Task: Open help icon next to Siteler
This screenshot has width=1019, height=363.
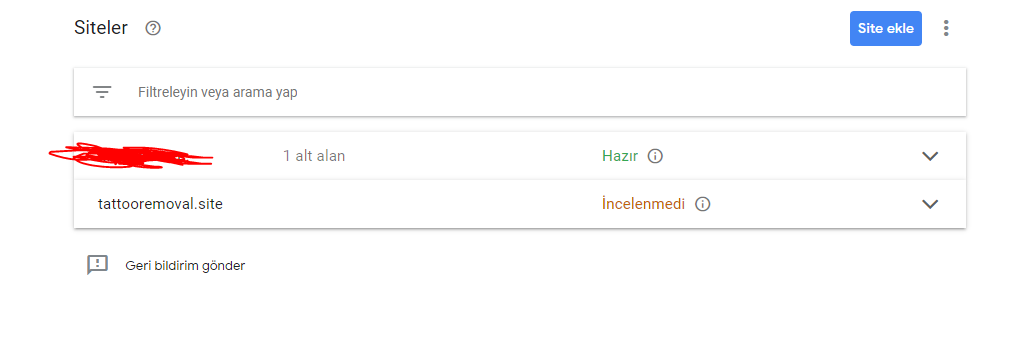Action: pos(153,29)
